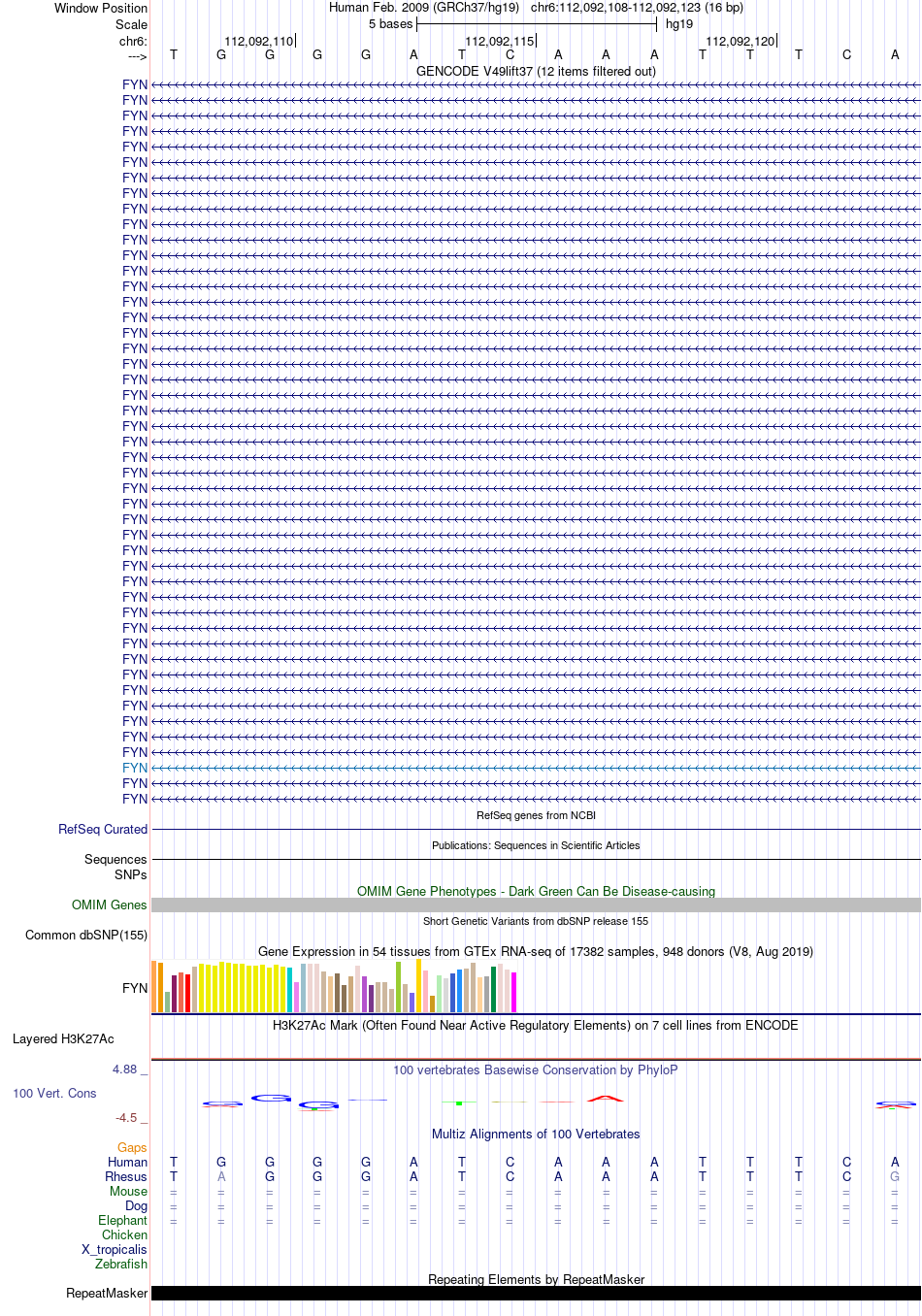Click the black RepeatMasker element bar
922x1316 pixels.
(x=536, y=1293)
